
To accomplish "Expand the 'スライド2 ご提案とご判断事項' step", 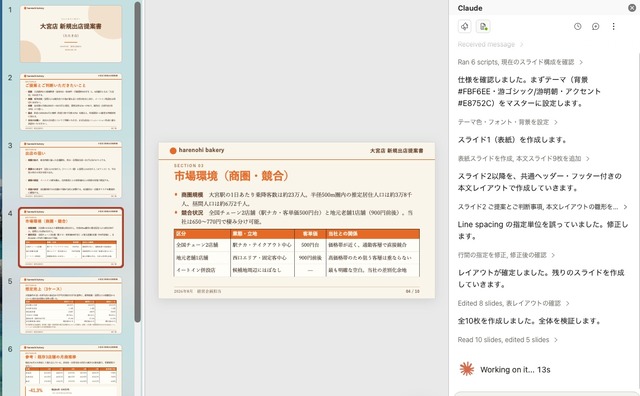I will (x=542, y=207).
